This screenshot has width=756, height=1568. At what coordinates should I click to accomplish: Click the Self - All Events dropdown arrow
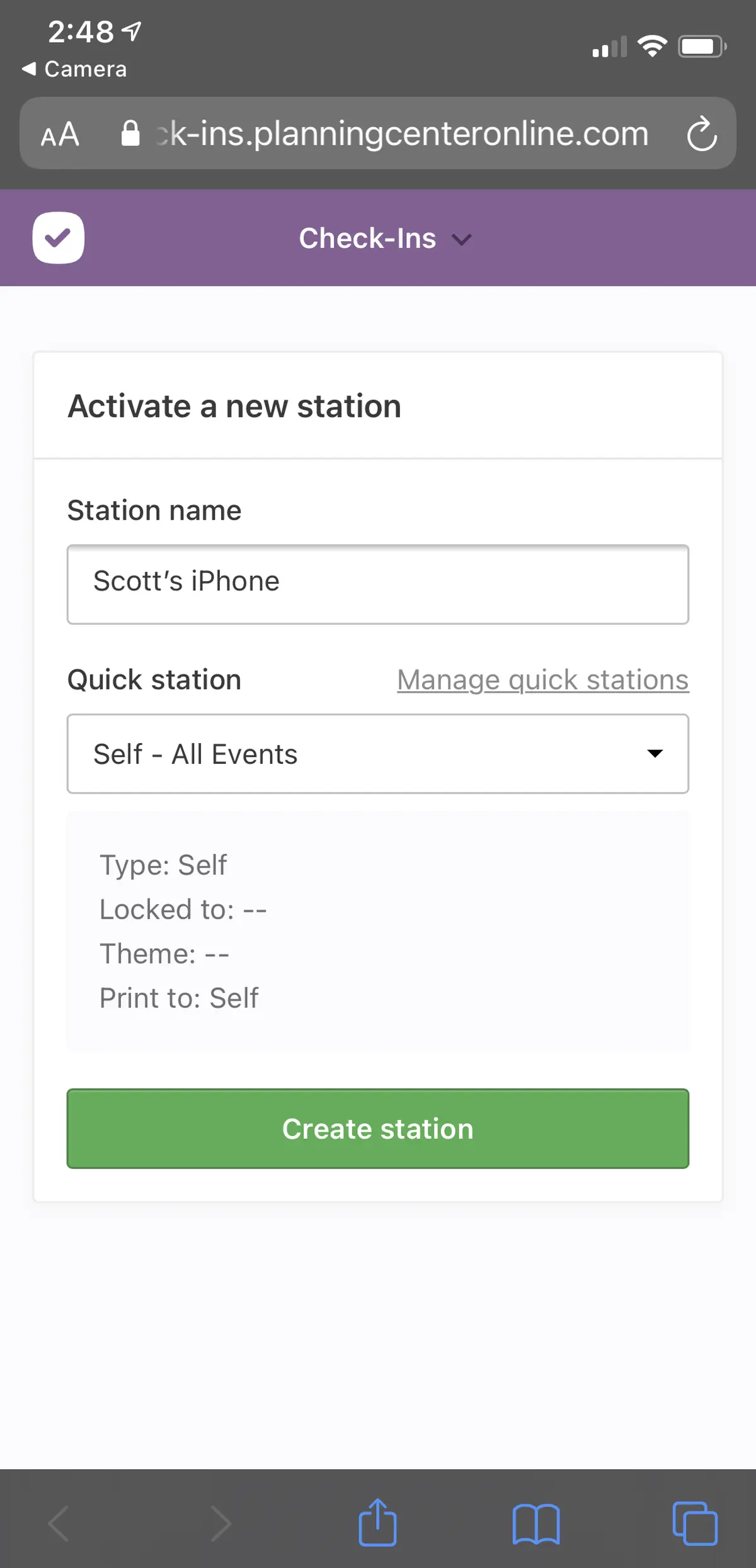click(x=655, y=754)
